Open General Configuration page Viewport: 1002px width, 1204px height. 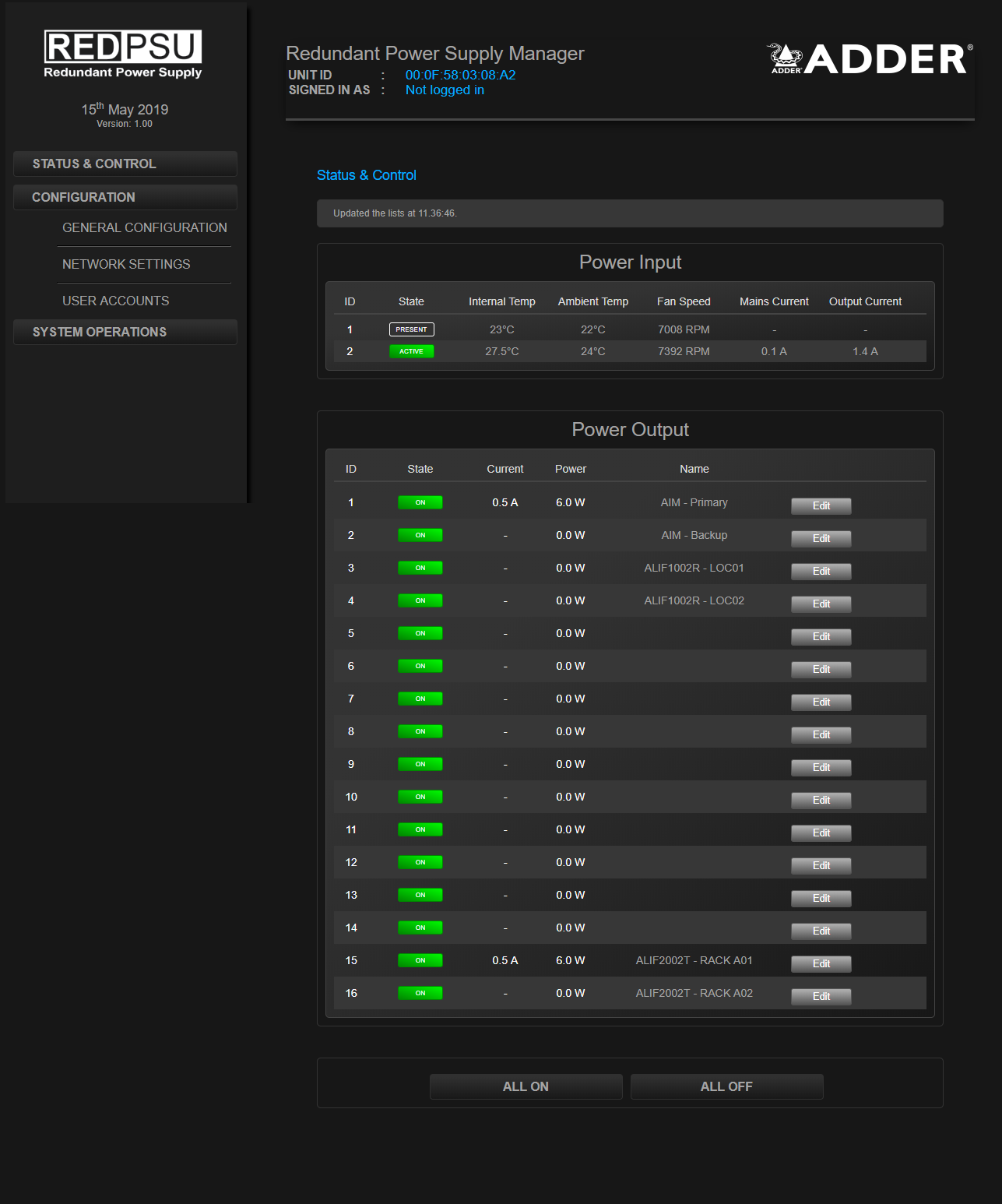coord(145,227)
